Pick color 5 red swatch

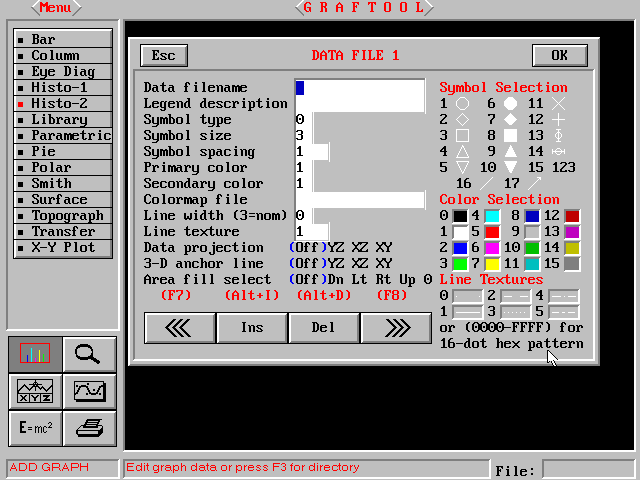point(492,232)
